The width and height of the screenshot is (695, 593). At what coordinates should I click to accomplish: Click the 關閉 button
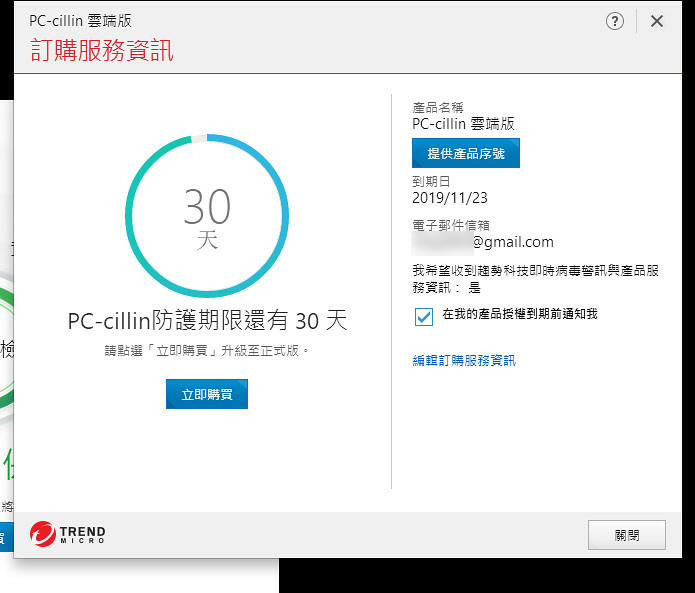[x=627, y=535]
